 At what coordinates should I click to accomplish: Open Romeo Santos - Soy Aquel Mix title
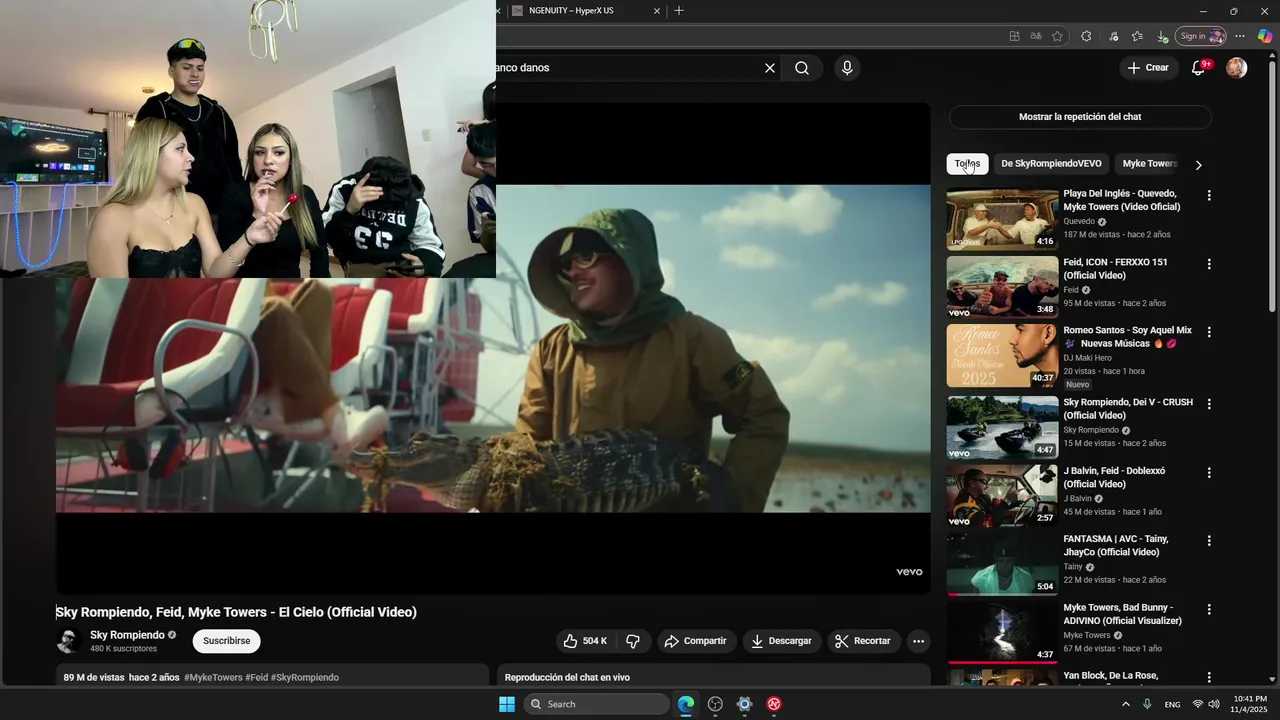[1127, 337]
